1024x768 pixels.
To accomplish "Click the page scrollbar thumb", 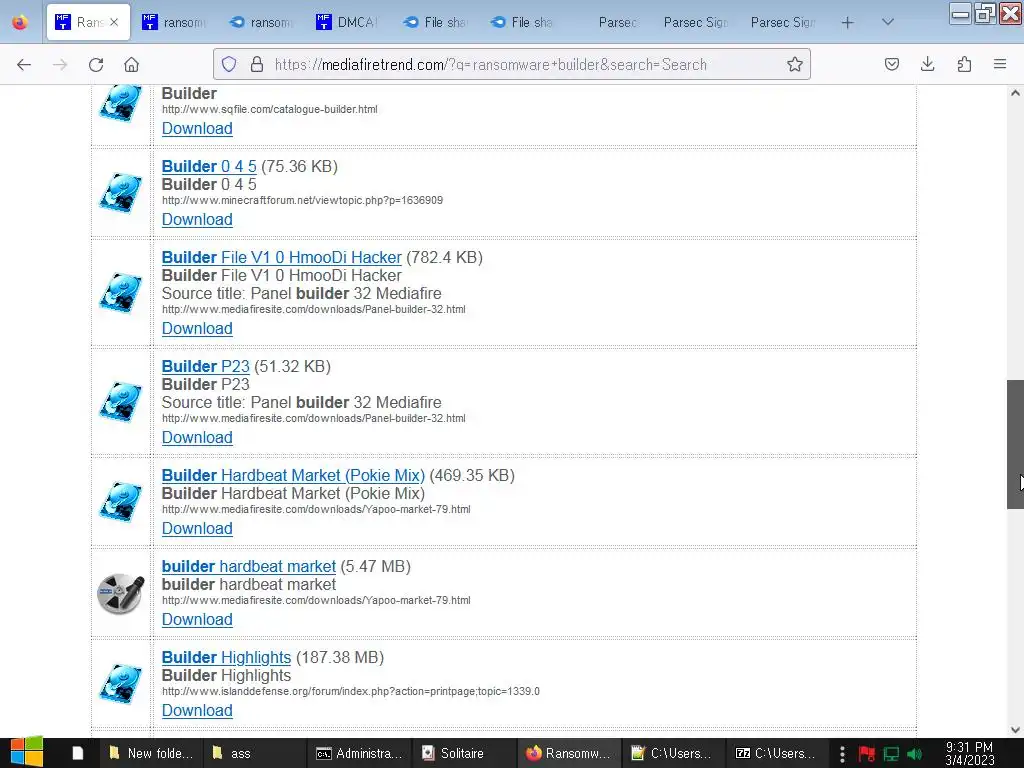I will [1015, 444].
